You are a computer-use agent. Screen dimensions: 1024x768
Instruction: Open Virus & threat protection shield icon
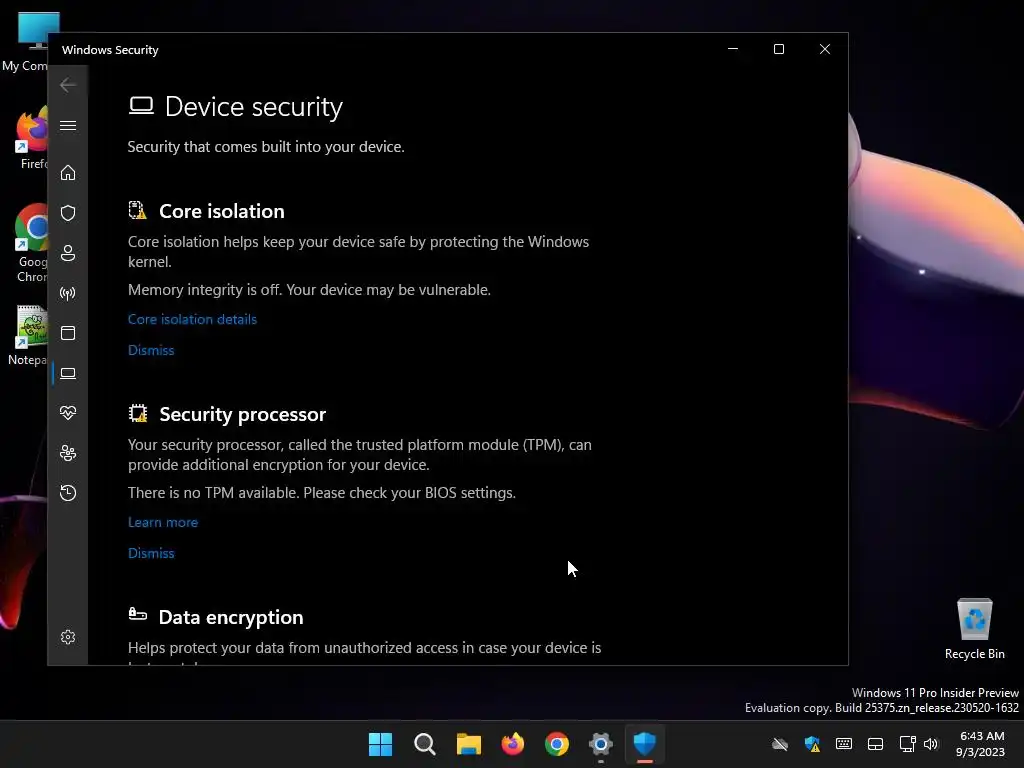click(68, 213)
